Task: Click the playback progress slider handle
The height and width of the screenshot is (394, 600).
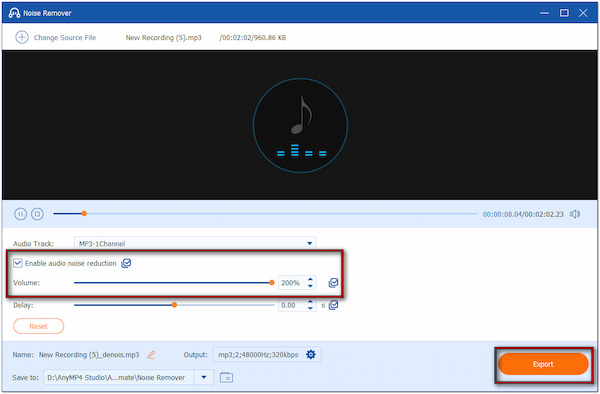Action: [x=84, y=213]
